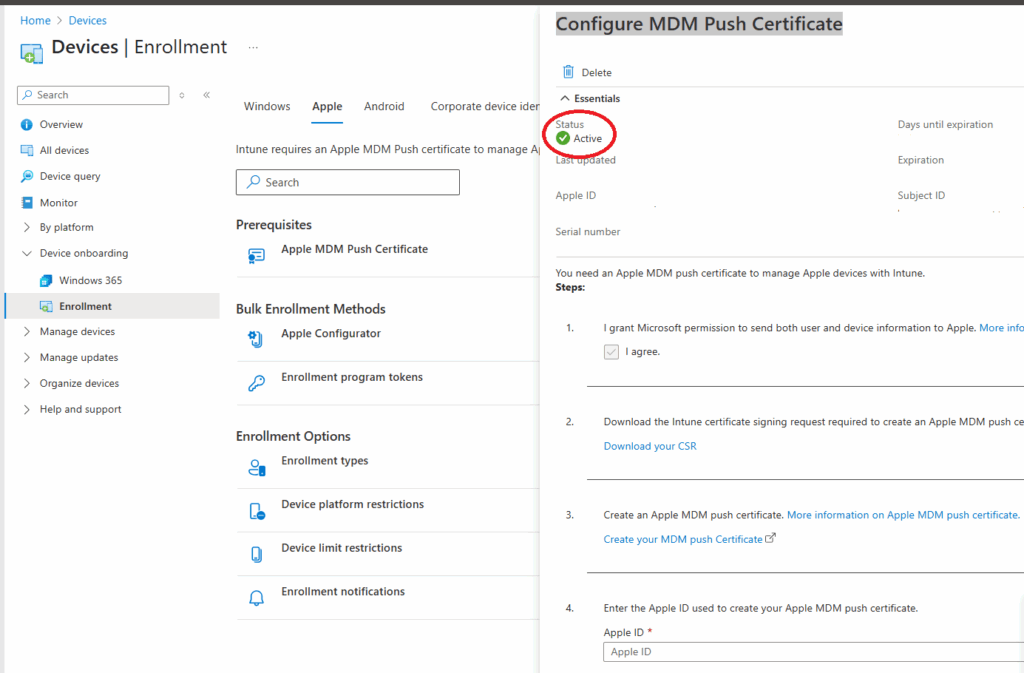This screenshot has width=1024, height=673.
Task: Expand the Help and support section
Action: click(x=27, y=409)
